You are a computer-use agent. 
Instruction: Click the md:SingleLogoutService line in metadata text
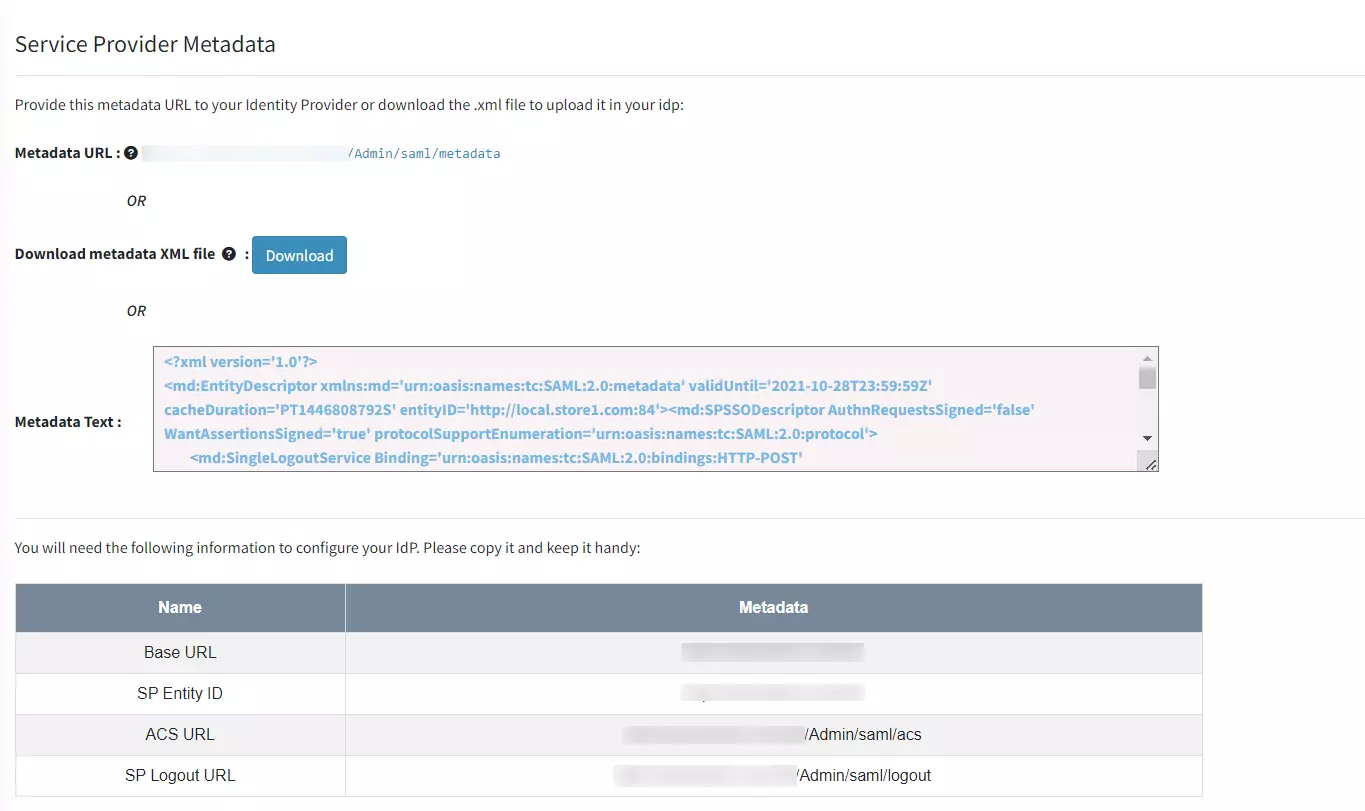497,459
